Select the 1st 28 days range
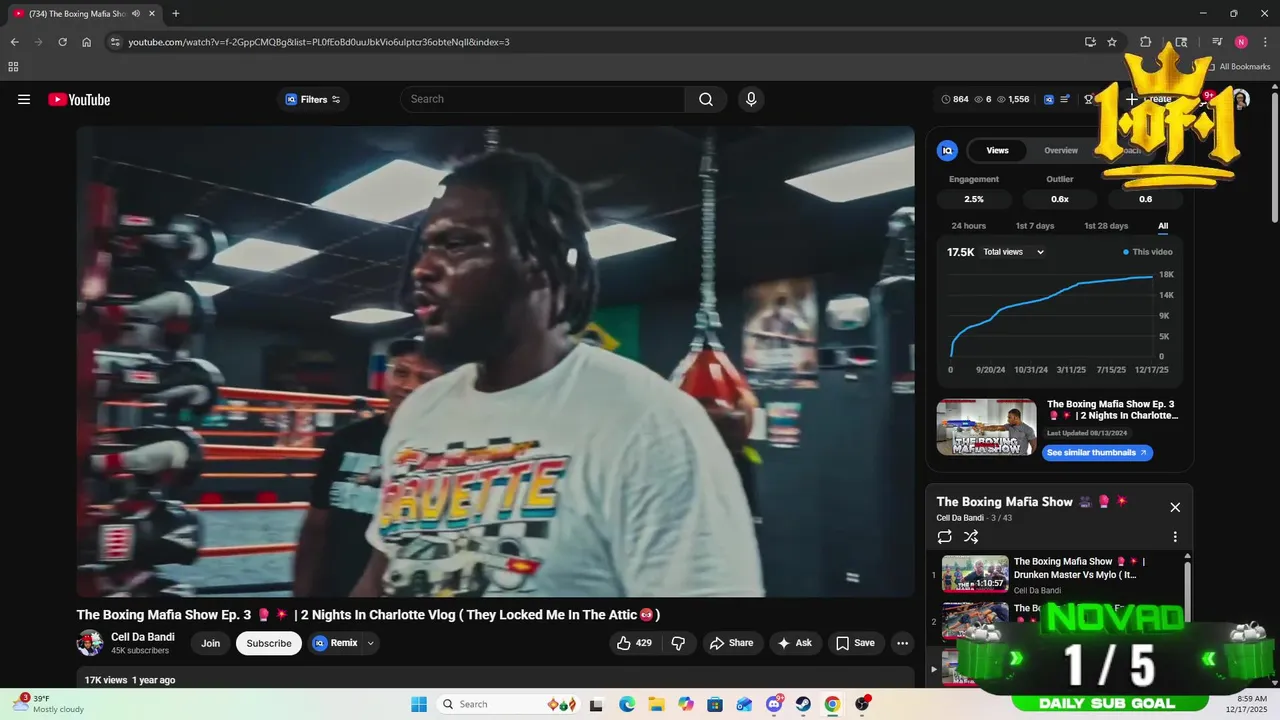 pyautogui.click(x=1106, y=226)
